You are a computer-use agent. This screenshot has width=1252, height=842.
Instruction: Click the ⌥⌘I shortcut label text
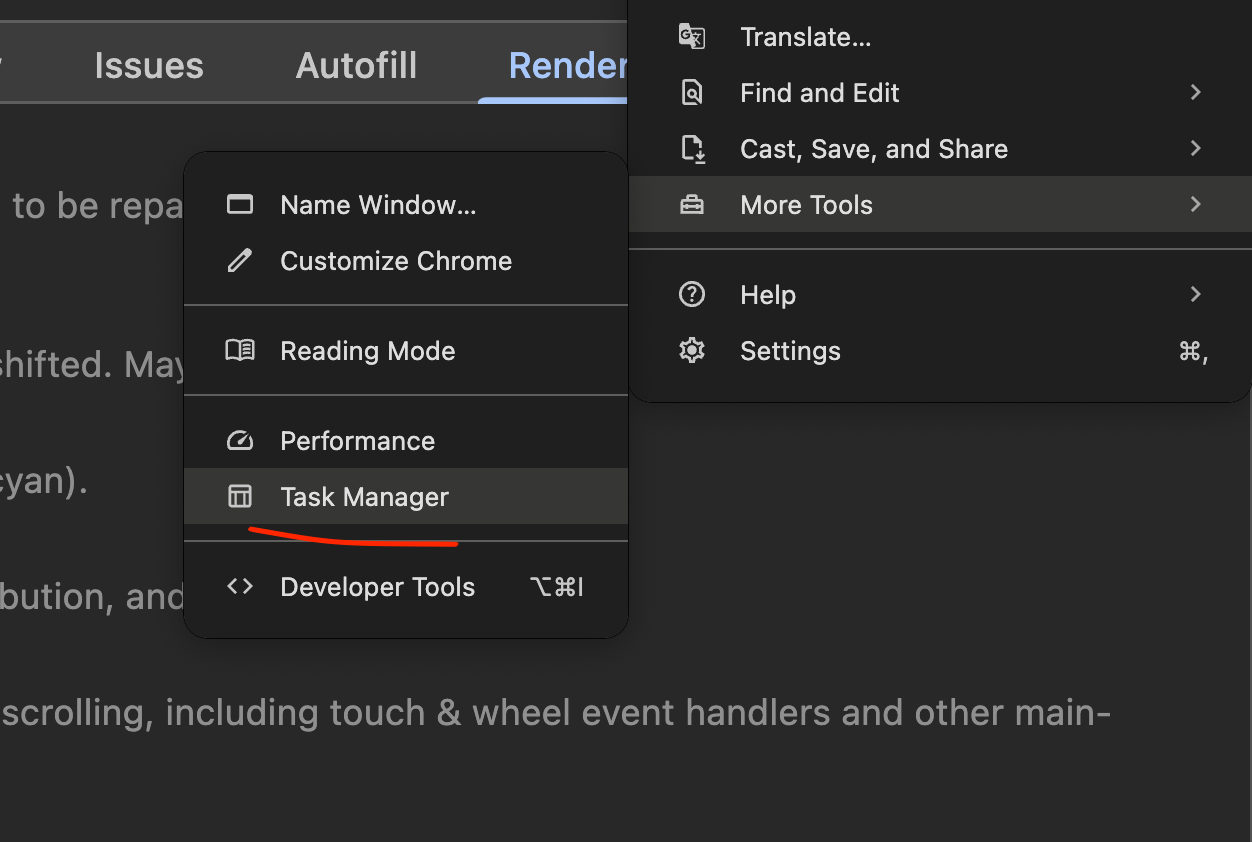click(557, 587)
